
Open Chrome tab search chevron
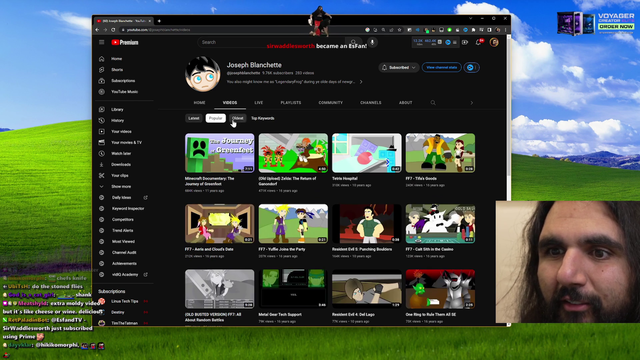pos(471,18)
